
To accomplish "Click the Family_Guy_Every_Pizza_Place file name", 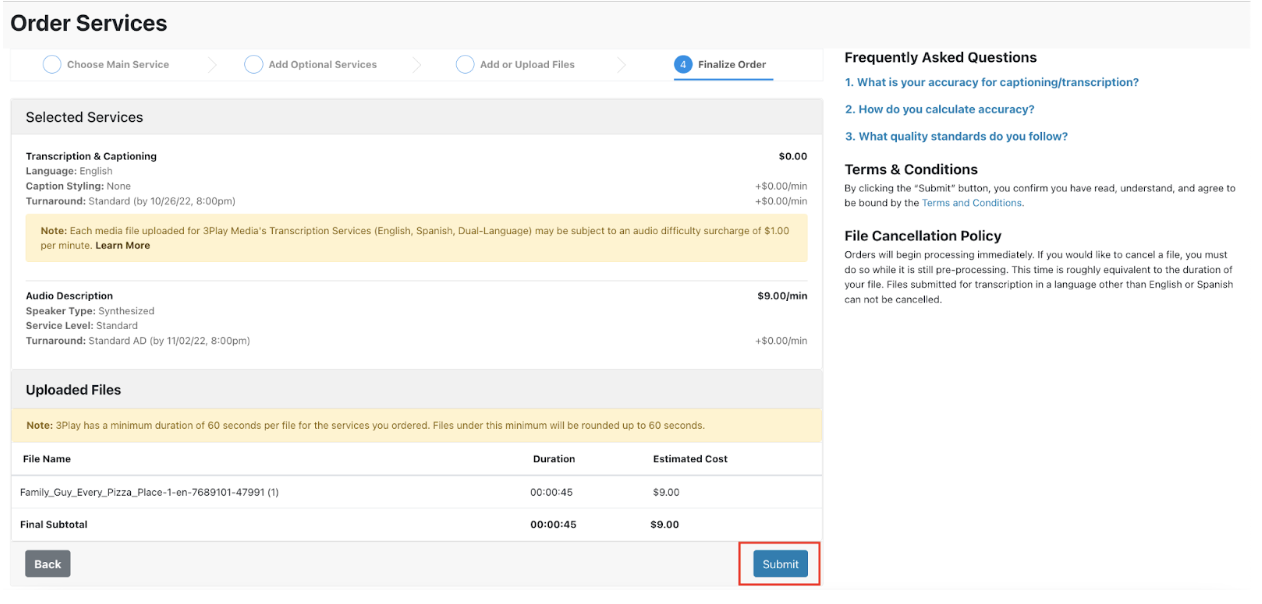I will [x=150, y=492].
